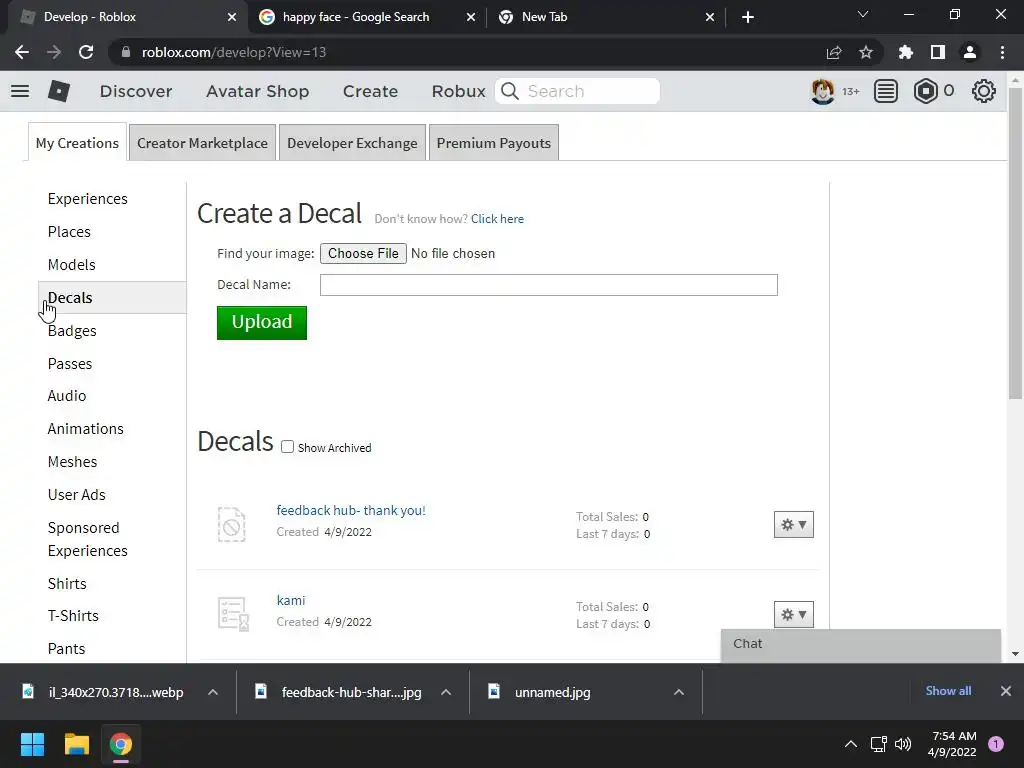Open Chrome profile account icon
Viewport: 1024px width, 768px height.
click(970, 52)
